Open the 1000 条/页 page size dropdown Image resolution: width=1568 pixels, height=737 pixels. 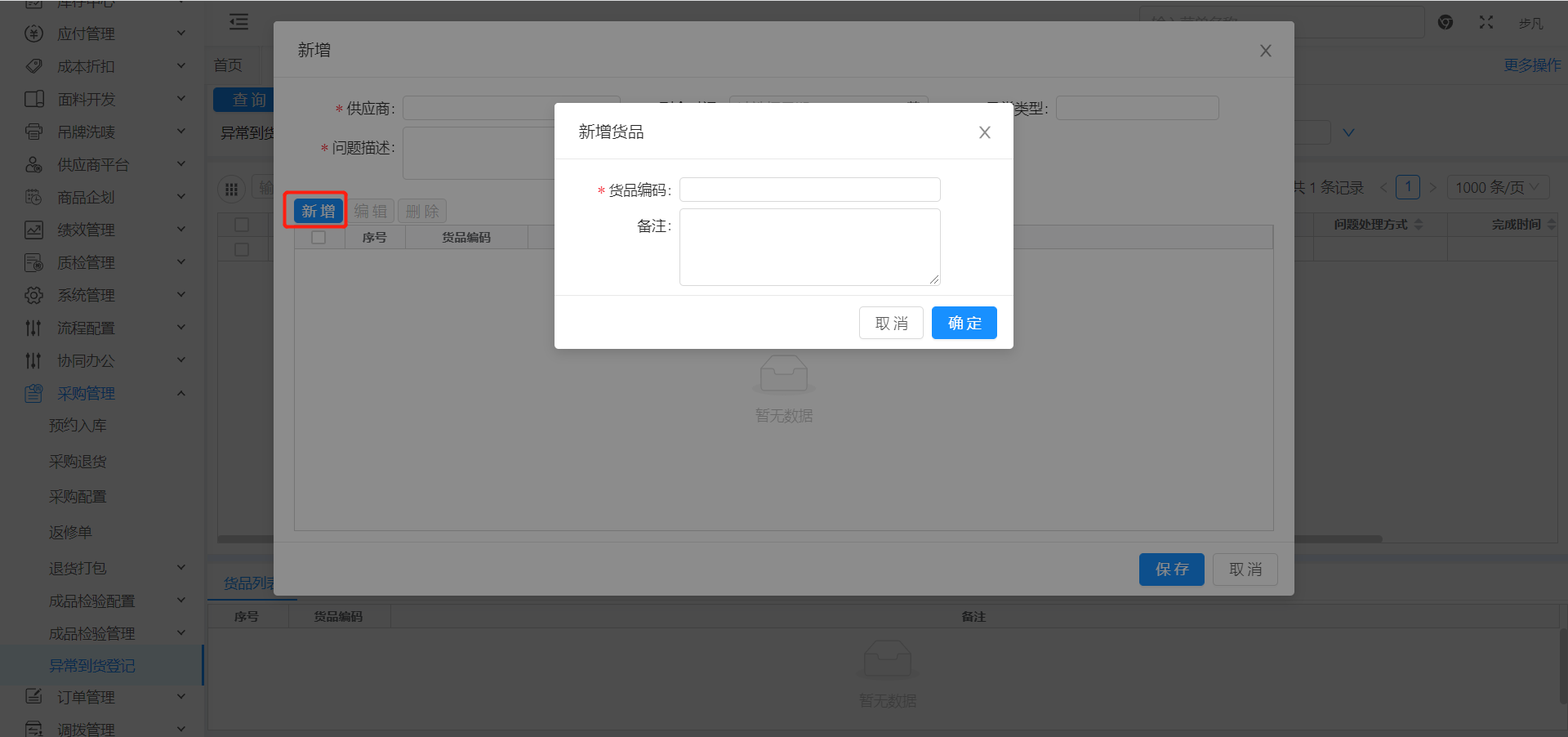coord(1497,188)
